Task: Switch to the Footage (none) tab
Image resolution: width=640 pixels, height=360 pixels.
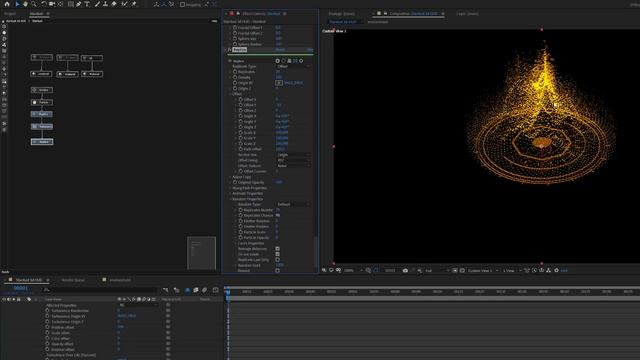Action: pos(341,14)
